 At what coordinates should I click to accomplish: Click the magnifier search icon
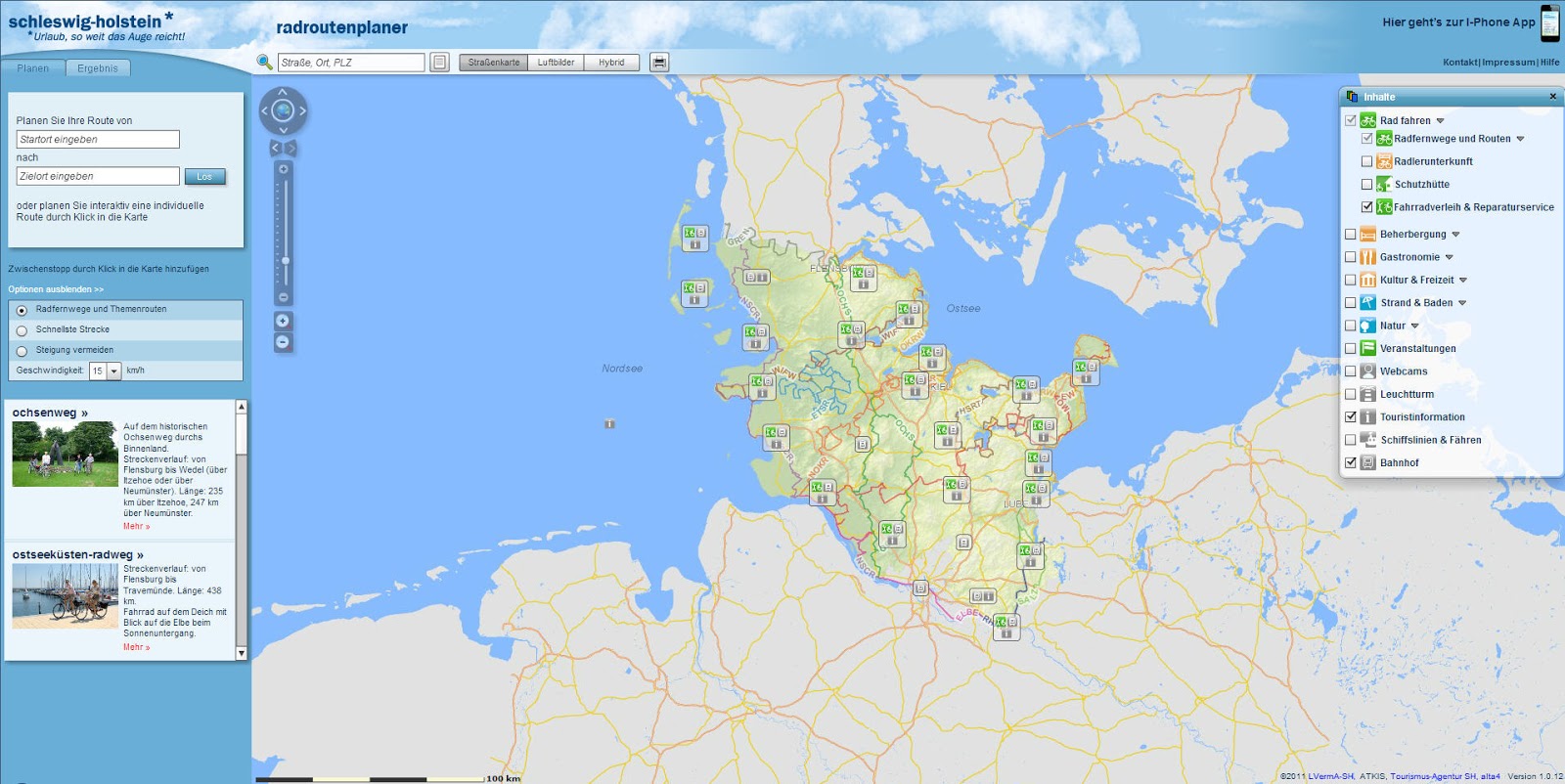coord(264,63)
